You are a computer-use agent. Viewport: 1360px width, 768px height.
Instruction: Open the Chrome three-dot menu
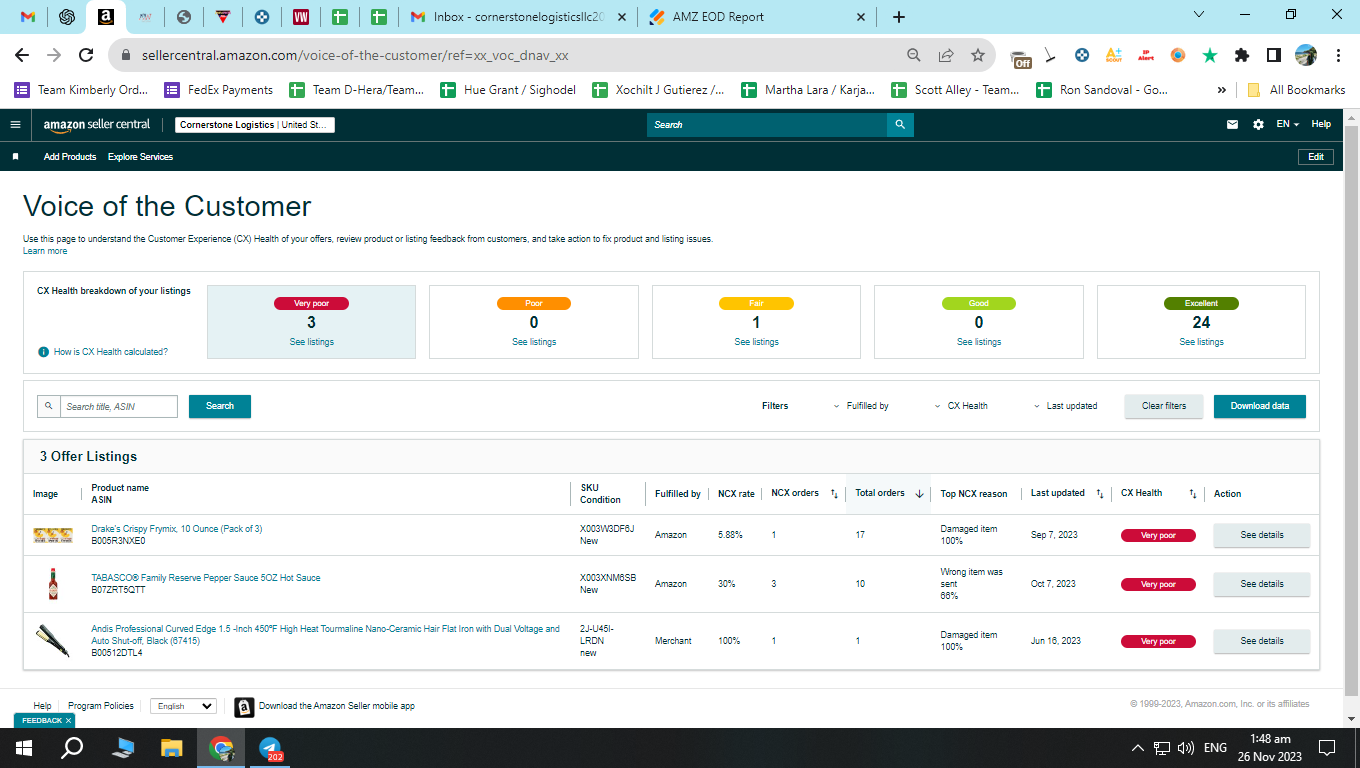point(1337,55)
